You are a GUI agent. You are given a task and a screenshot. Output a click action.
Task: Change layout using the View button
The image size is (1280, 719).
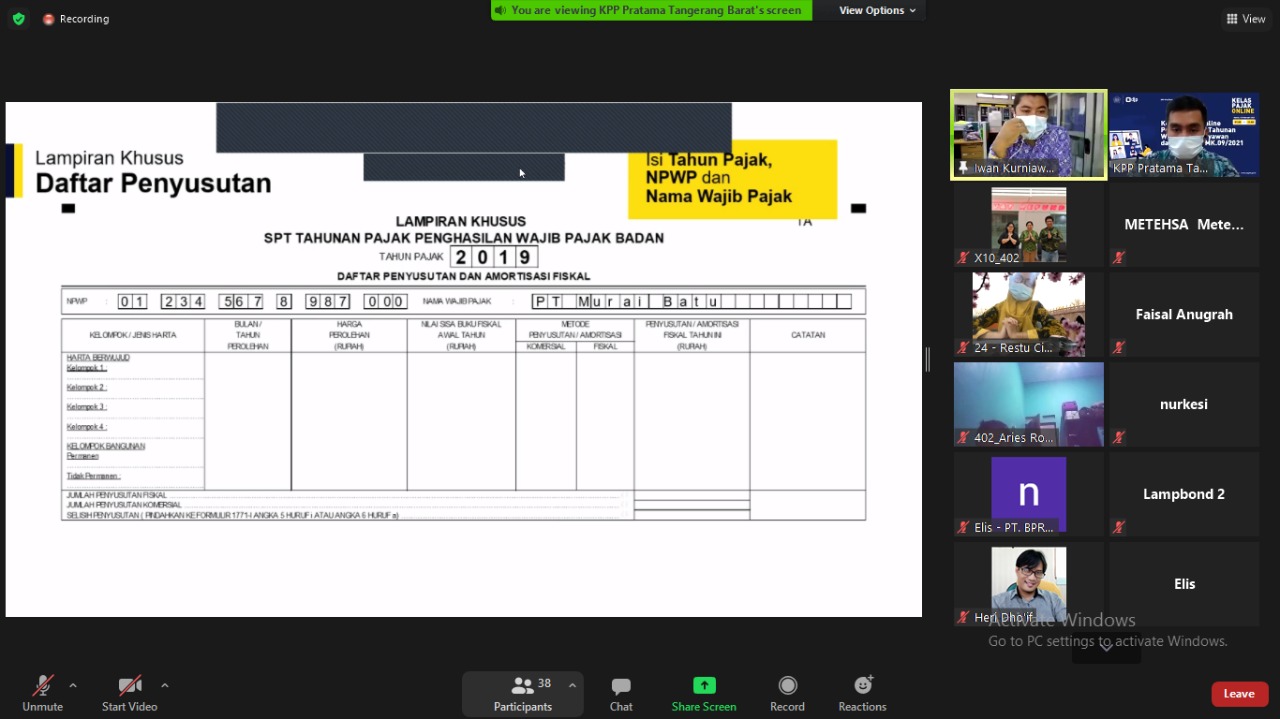point(1246,19)
